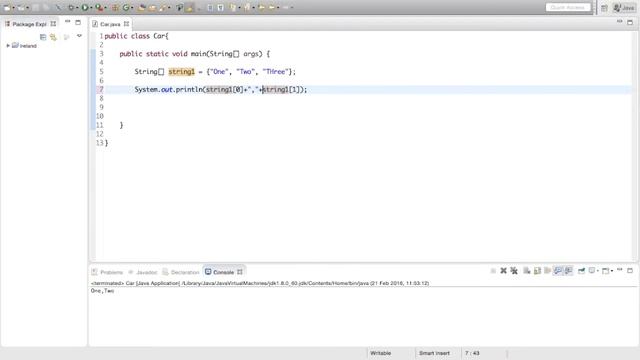Maximize the Console view
The height and width of the screenshot is (360, 640).
[x=630, y=271]
